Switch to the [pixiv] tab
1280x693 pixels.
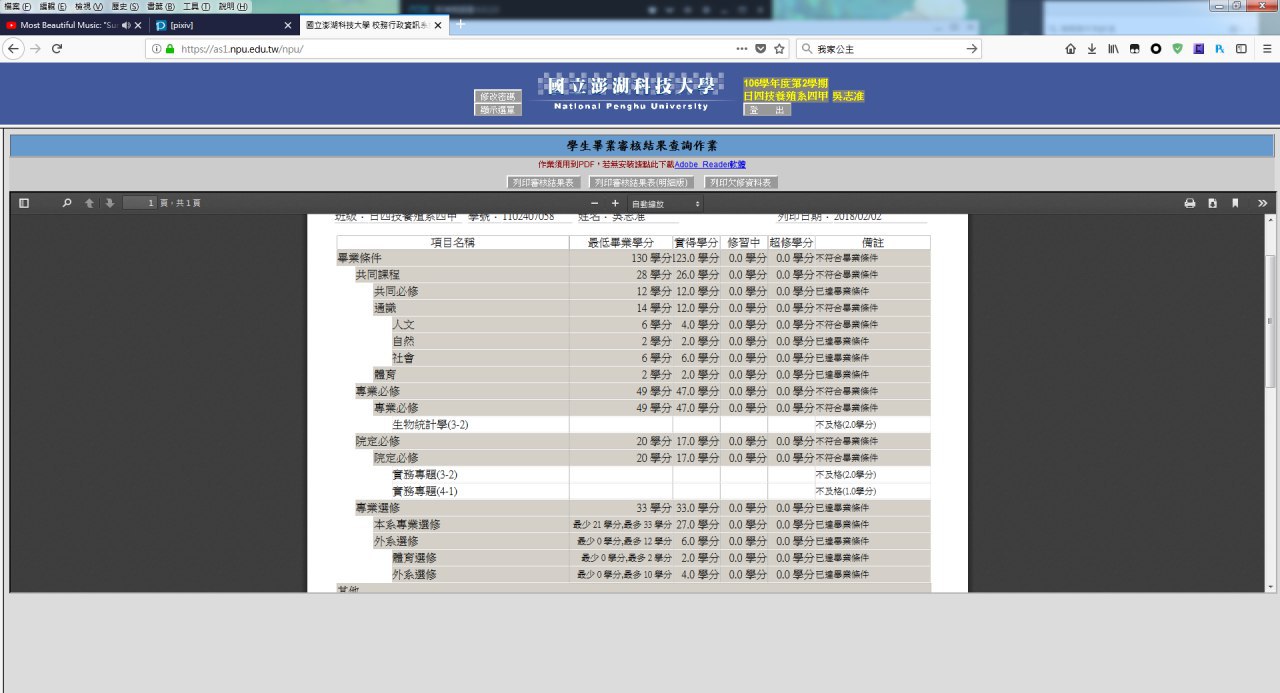pos(223,25)
